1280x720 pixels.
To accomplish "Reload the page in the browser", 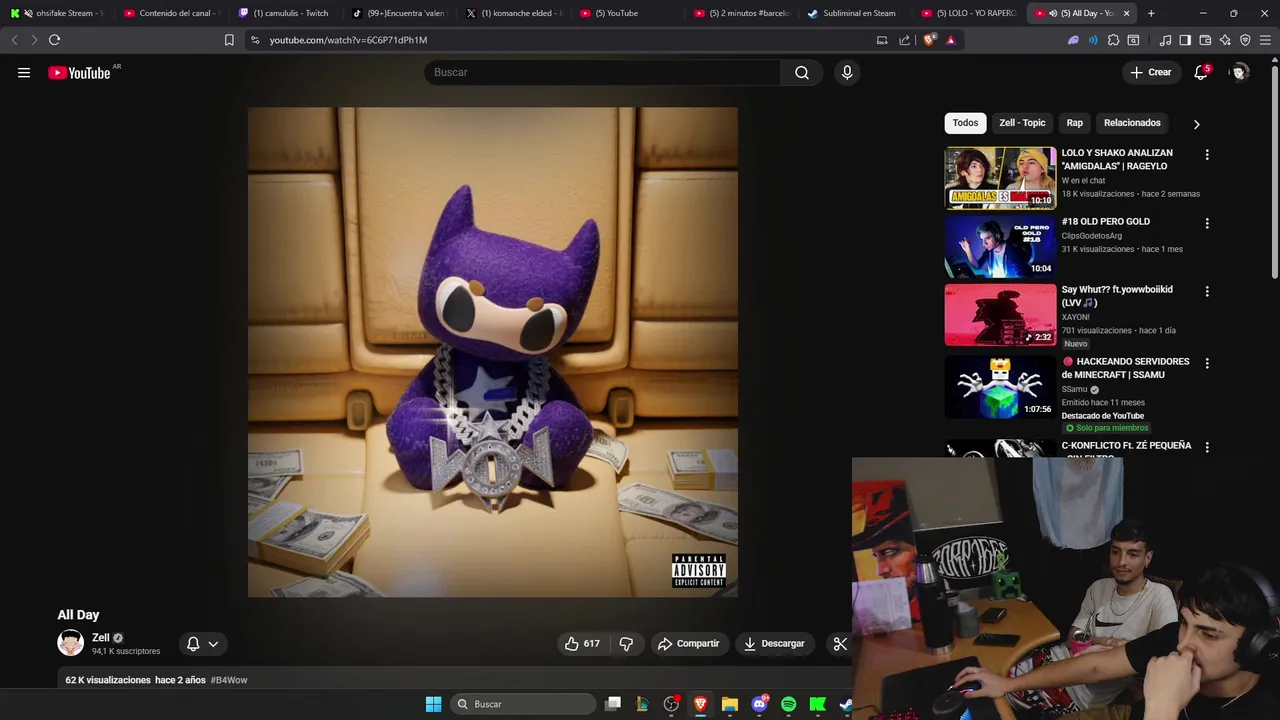I will click(54, 40).
